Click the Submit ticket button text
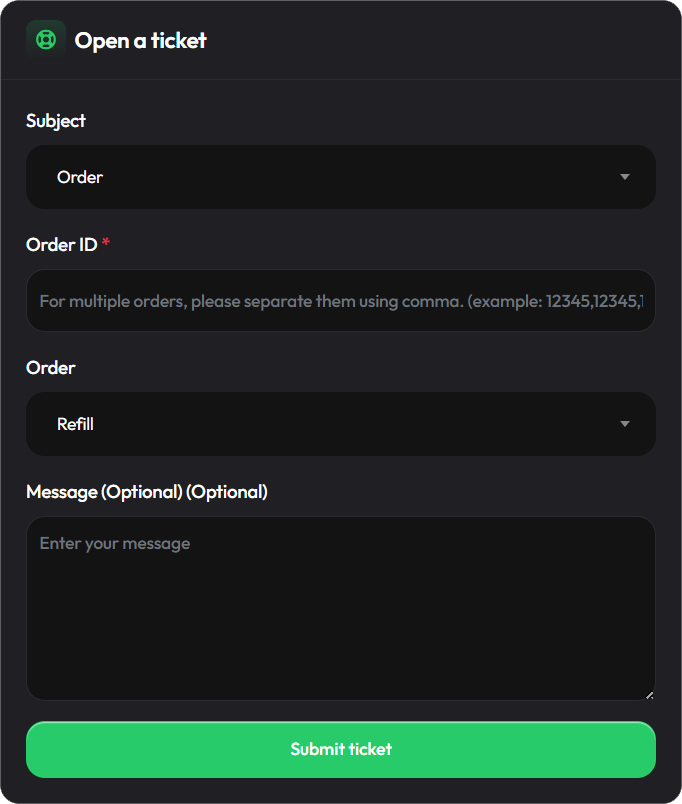 pos(341,749)
